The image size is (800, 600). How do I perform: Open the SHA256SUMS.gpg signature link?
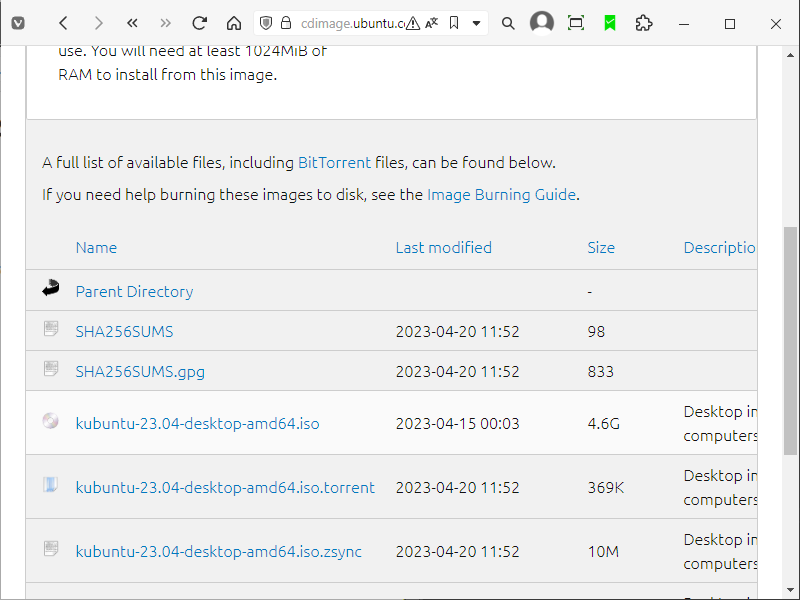140,372
